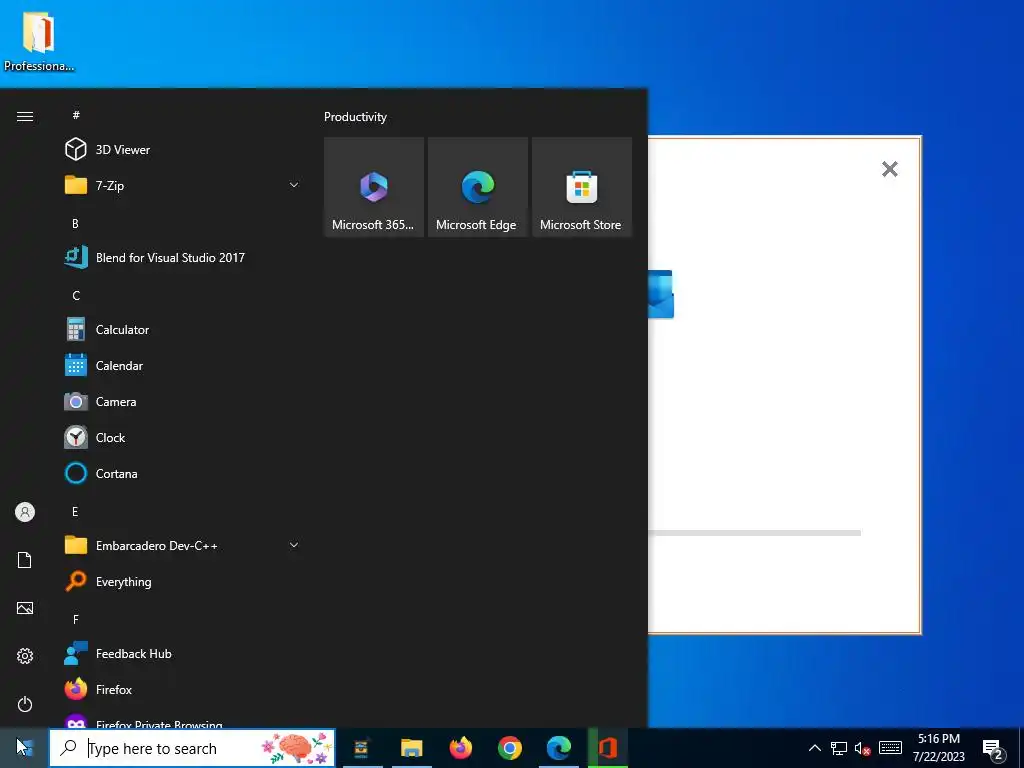Open 3D Viewer from the app list

coord(183,150)
